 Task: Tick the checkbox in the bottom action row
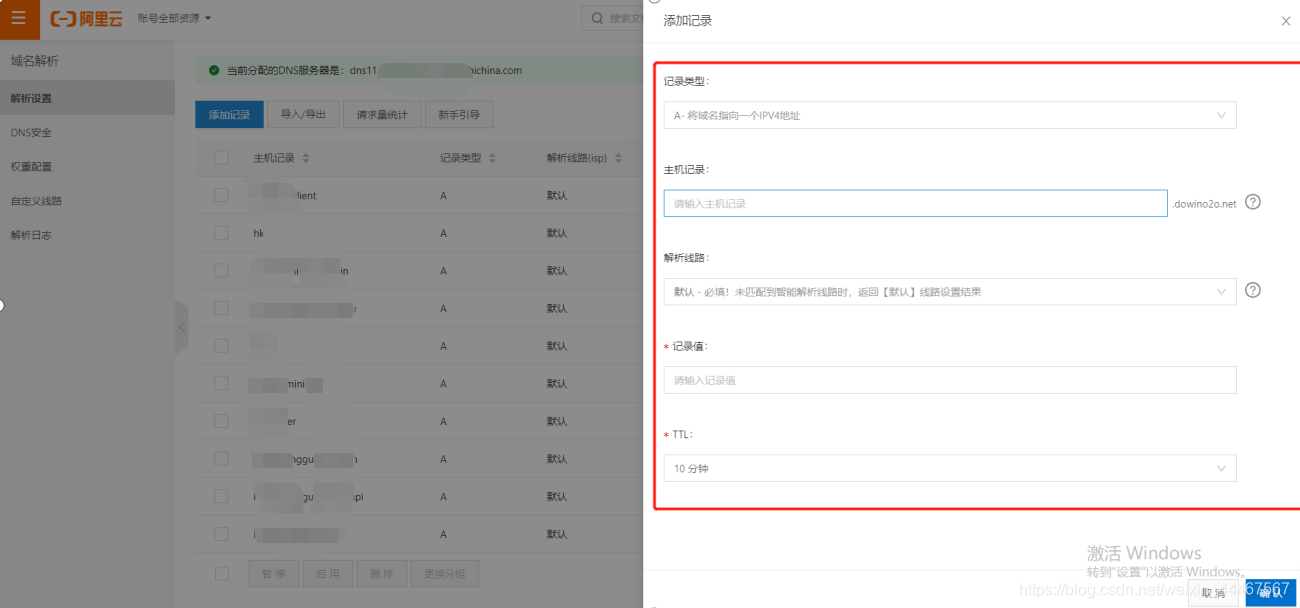click(221, 573)
